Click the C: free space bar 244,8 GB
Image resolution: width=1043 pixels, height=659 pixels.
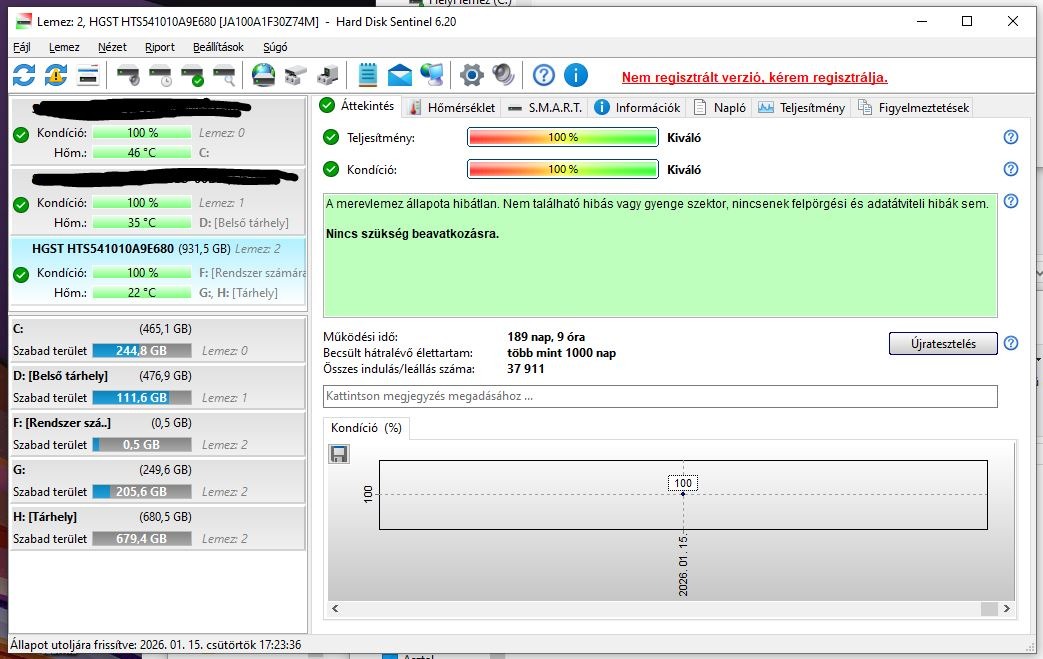142,350
